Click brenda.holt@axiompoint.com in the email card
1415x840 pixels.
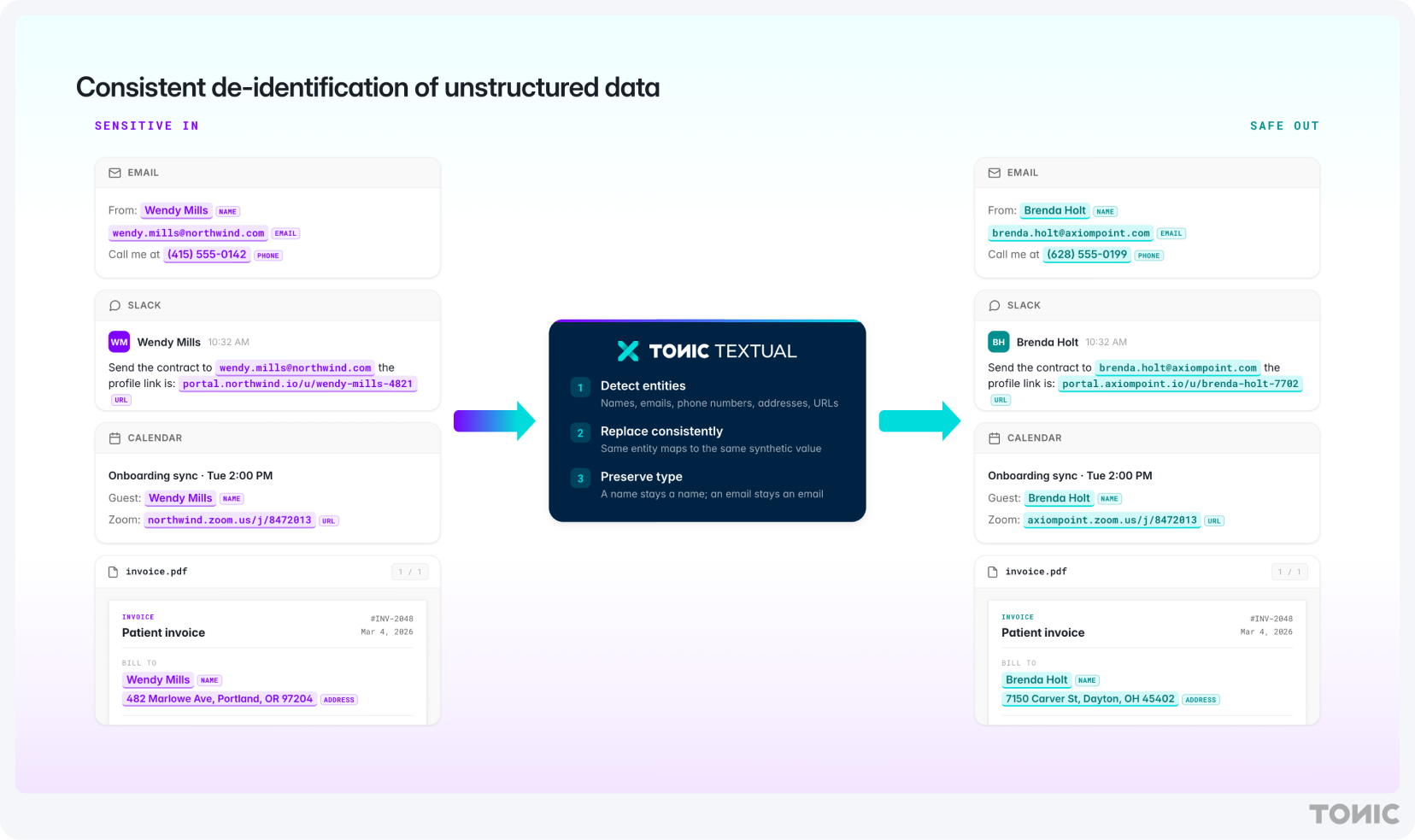pyautogui.click(x=1071, y=233)
